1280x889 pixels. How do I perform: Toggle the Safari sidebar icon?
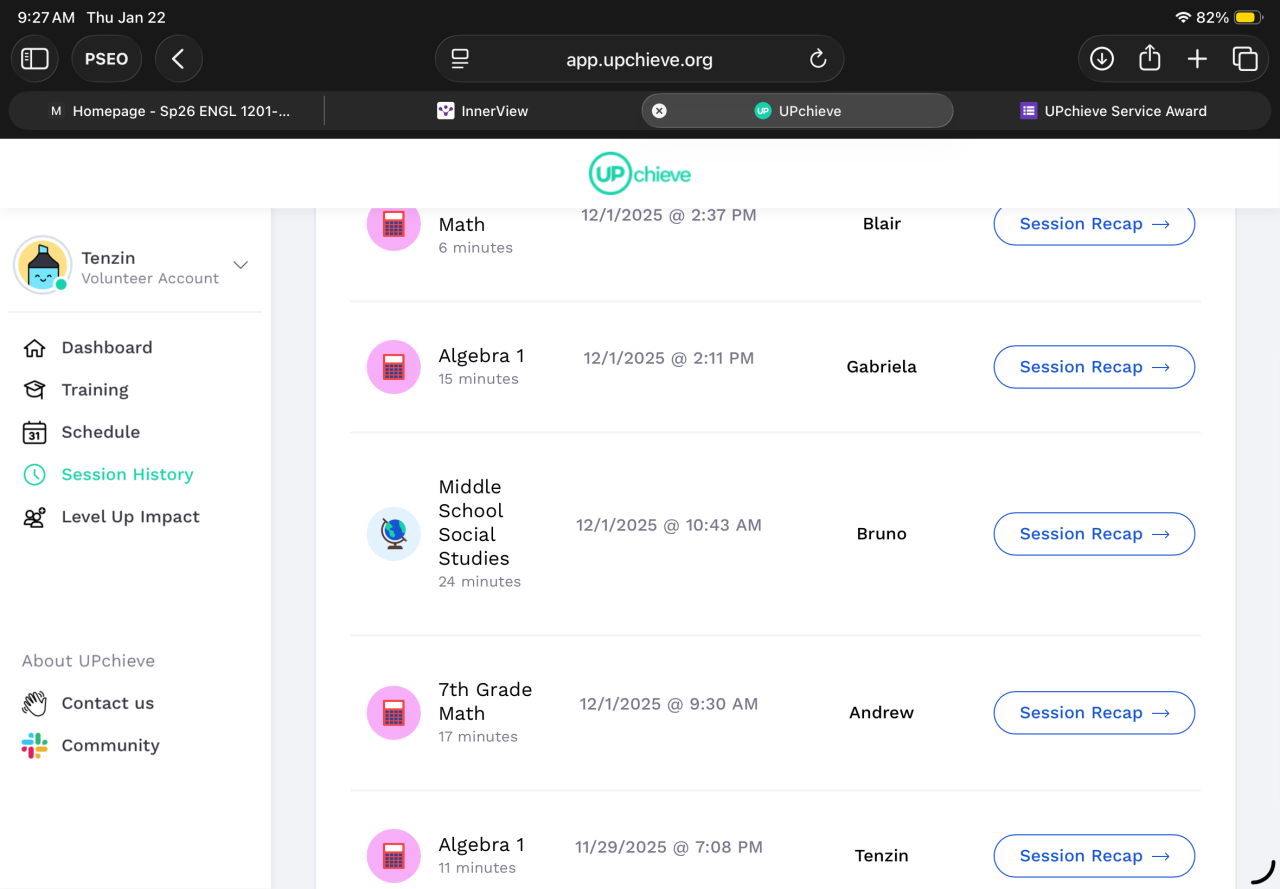pos(35,59)
